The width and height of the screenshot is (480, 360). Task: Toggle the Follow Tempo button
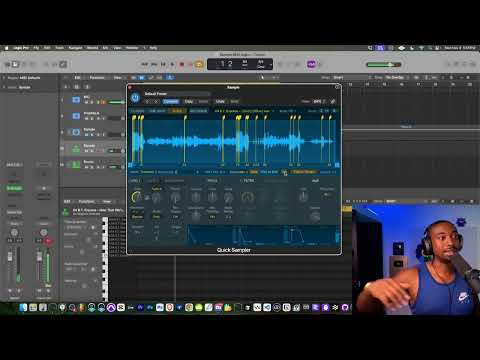coord(304,172)
